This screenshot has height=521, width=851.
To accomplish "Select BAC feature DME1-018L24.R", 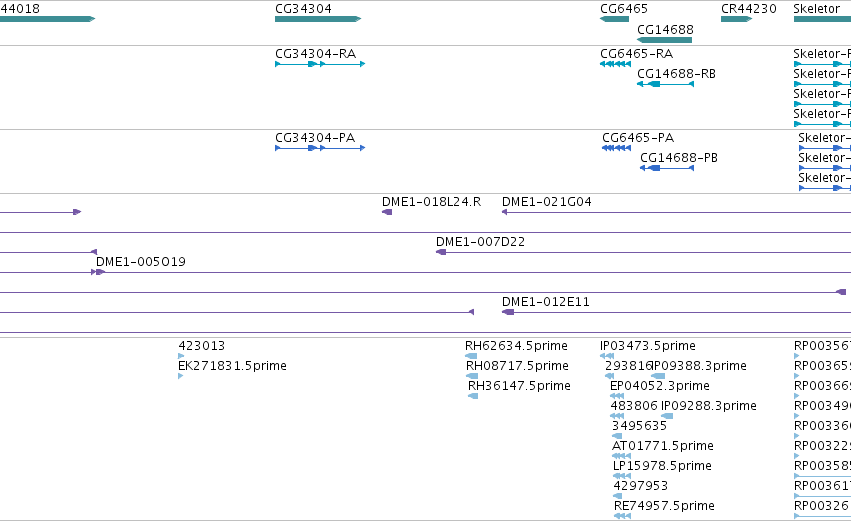I will [387, 212].
